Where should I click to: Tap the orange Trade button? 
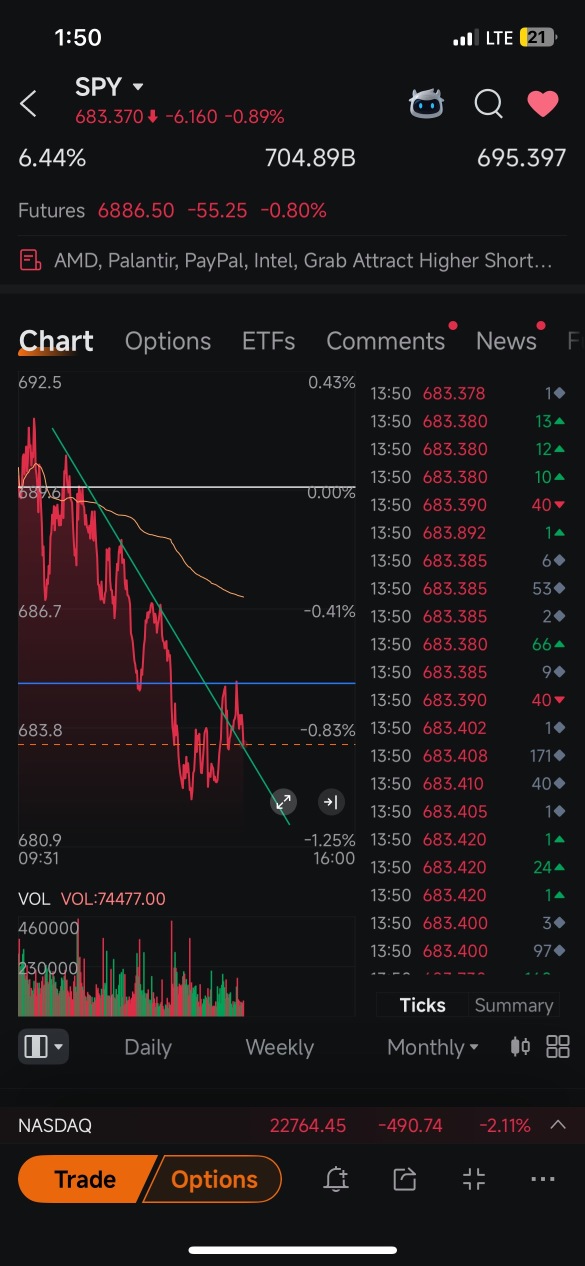(x=85, y=1180)
